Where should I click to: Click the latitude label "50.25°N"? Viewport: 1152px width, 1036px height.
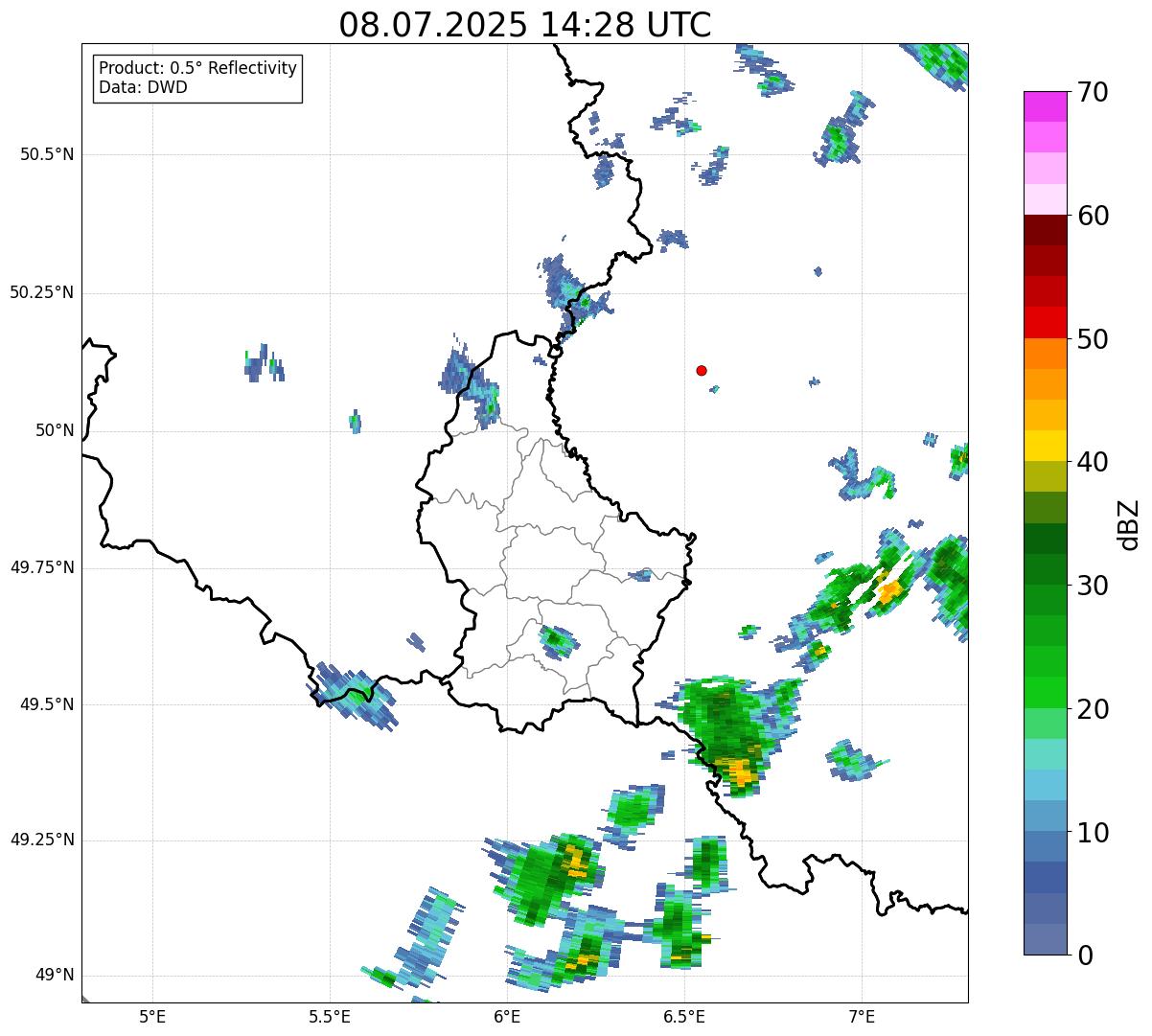coord(42,293)
